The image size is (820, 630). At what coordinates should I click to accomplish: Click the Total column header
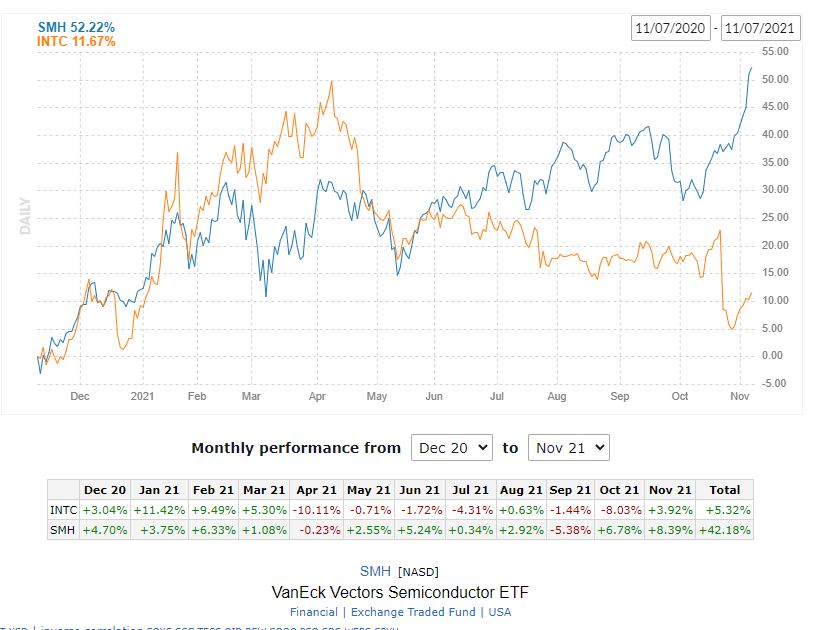coord(724,490)
